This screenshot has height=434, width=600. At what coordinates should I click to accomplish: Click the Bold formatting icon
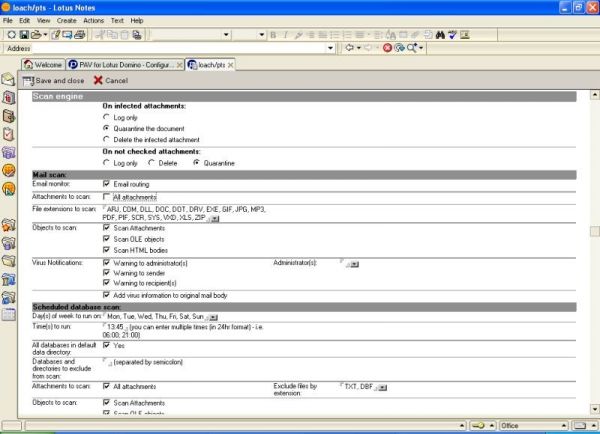pyautogui.click(x=274, y=34)
